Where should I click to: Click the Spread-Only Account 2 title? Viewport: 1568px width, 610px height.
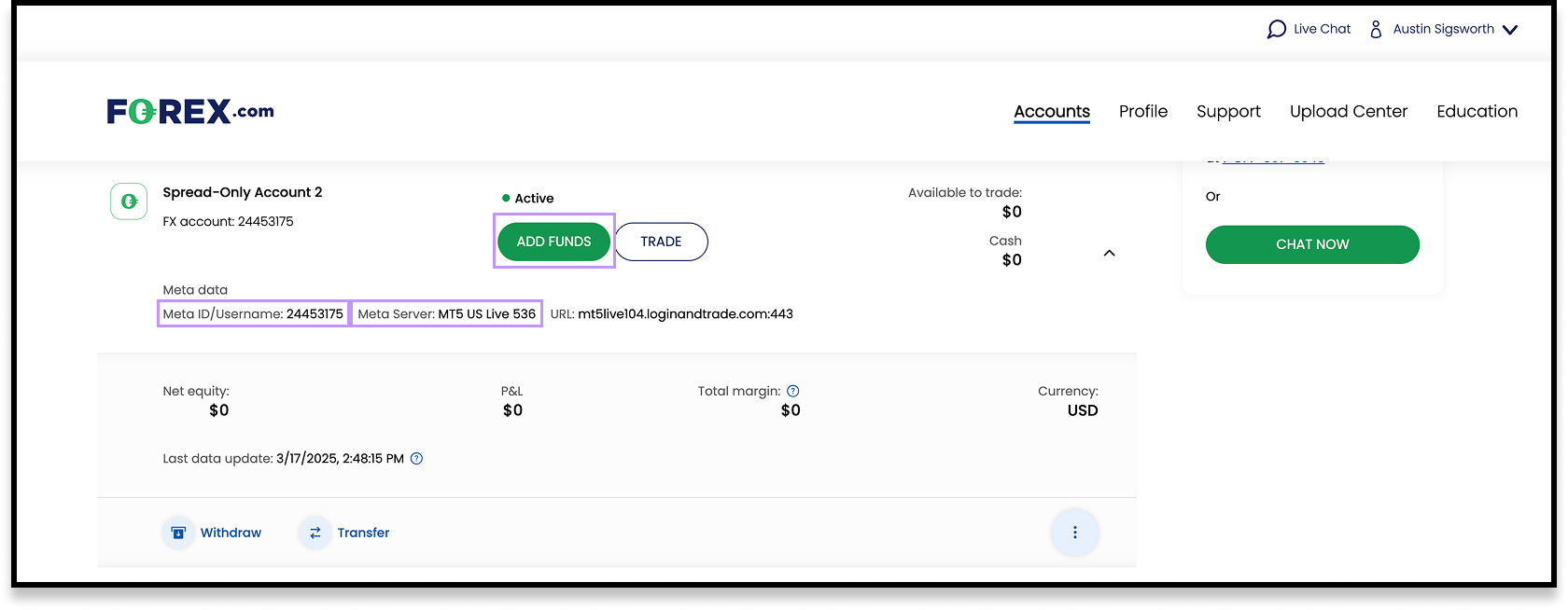click(x=243, y=192)
